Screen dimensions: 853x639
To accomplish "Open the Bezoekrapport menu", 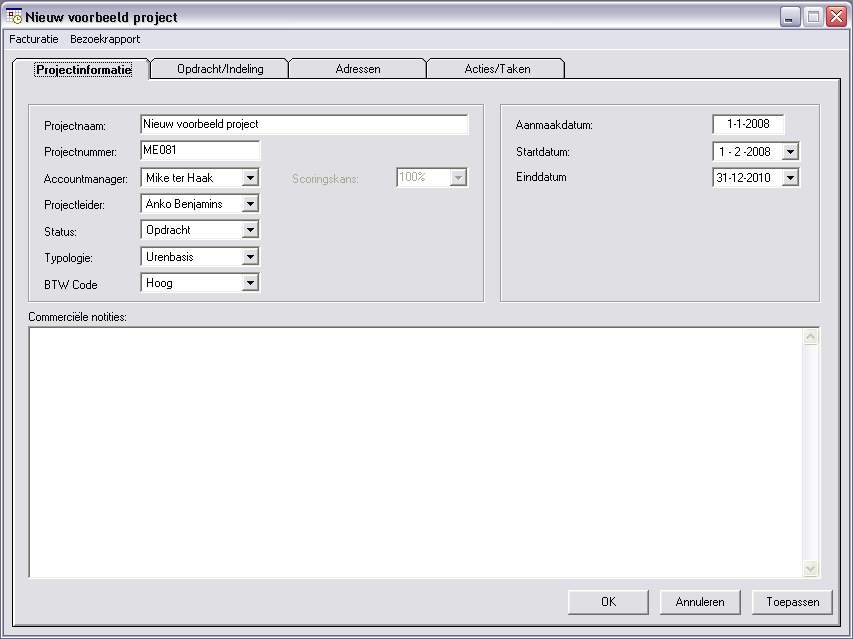I will pos(105,39).
